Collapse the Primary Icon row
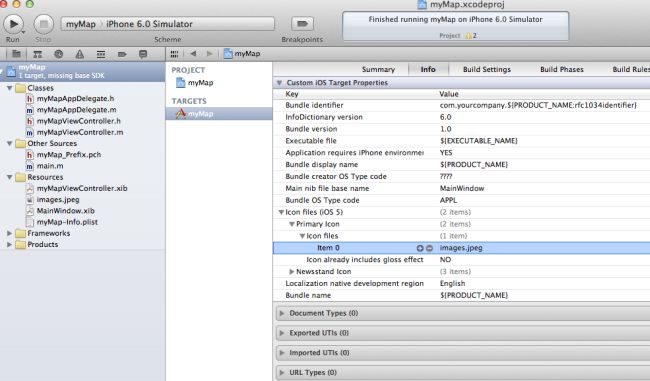 tap(292, 224)
